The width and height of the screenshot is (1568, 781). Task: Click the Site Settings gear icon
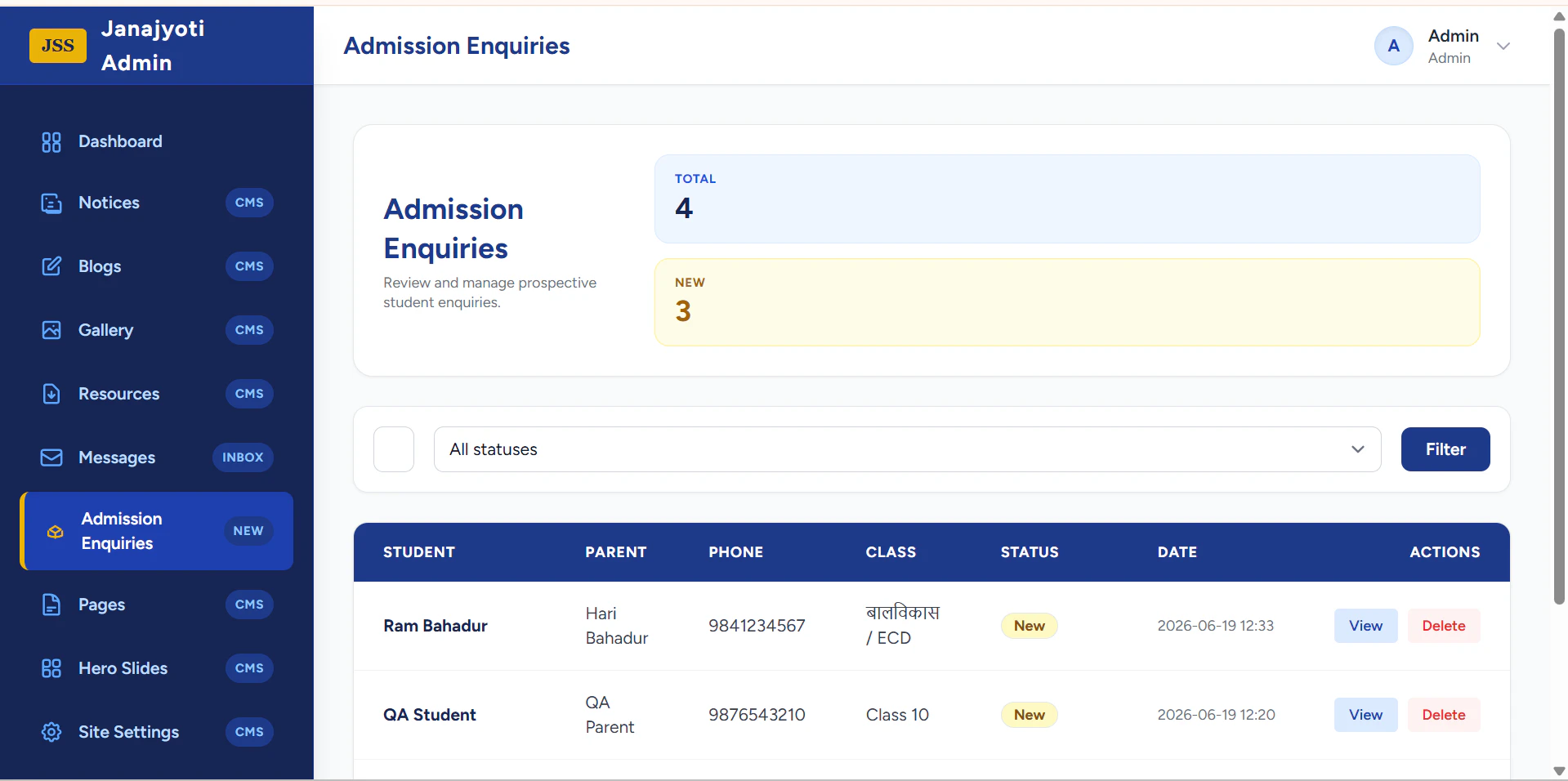(x=51, y=732)
